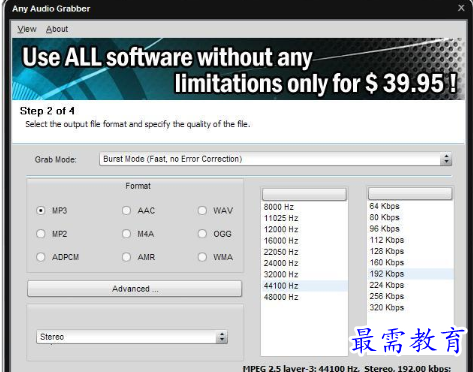Image resolution: width=473 pixels, height=372 pixels.
Task: Pick 128 Kbps bitrate
Action: 410,251
